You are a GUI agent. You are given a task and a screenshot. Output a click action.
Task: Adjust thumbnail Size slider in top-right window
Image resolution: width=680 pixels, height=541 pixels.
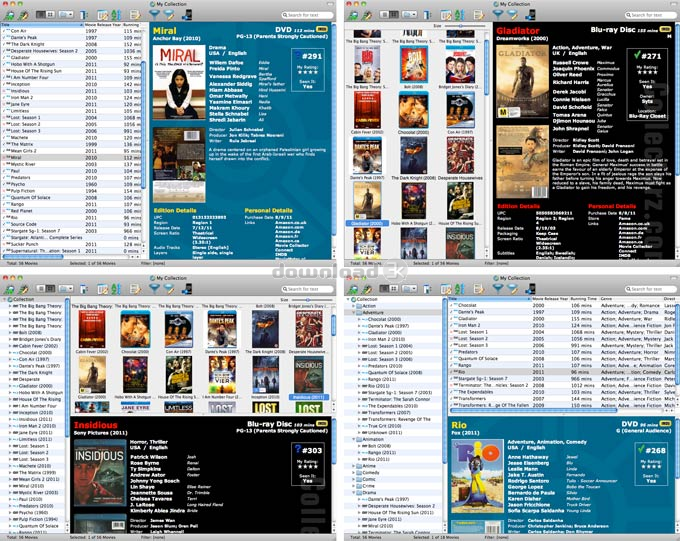[x=464, y=26]
